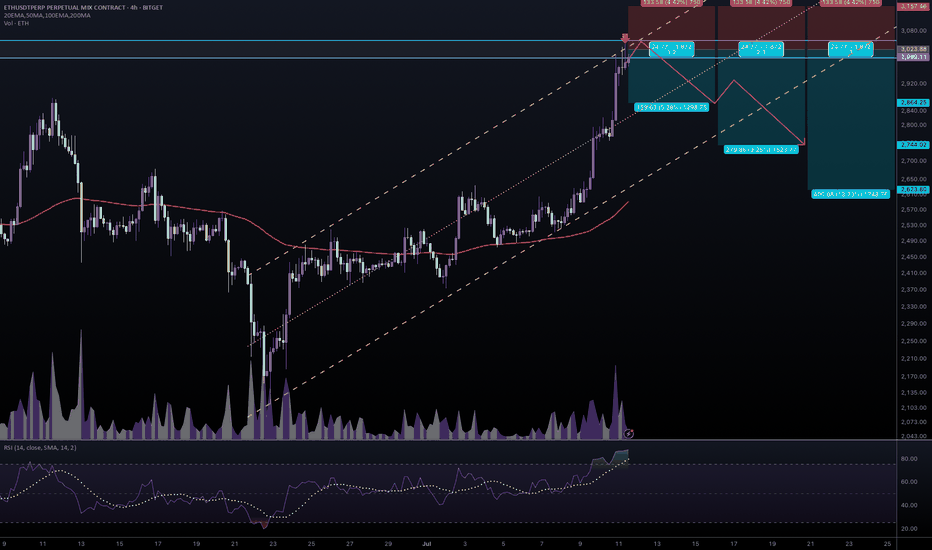Click the 40.00 RSI scale value

click(909, 505)
